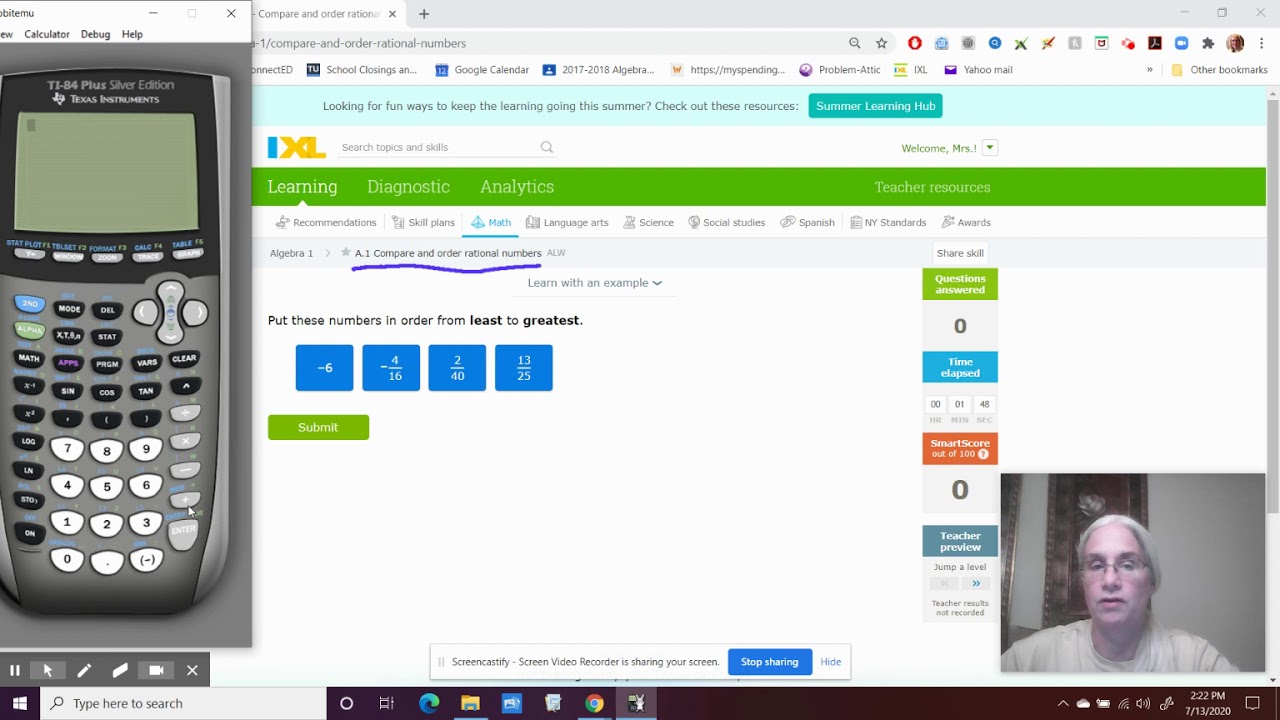
Task: Select the Screencastify pen tool
Action: [x=84, y=670]
